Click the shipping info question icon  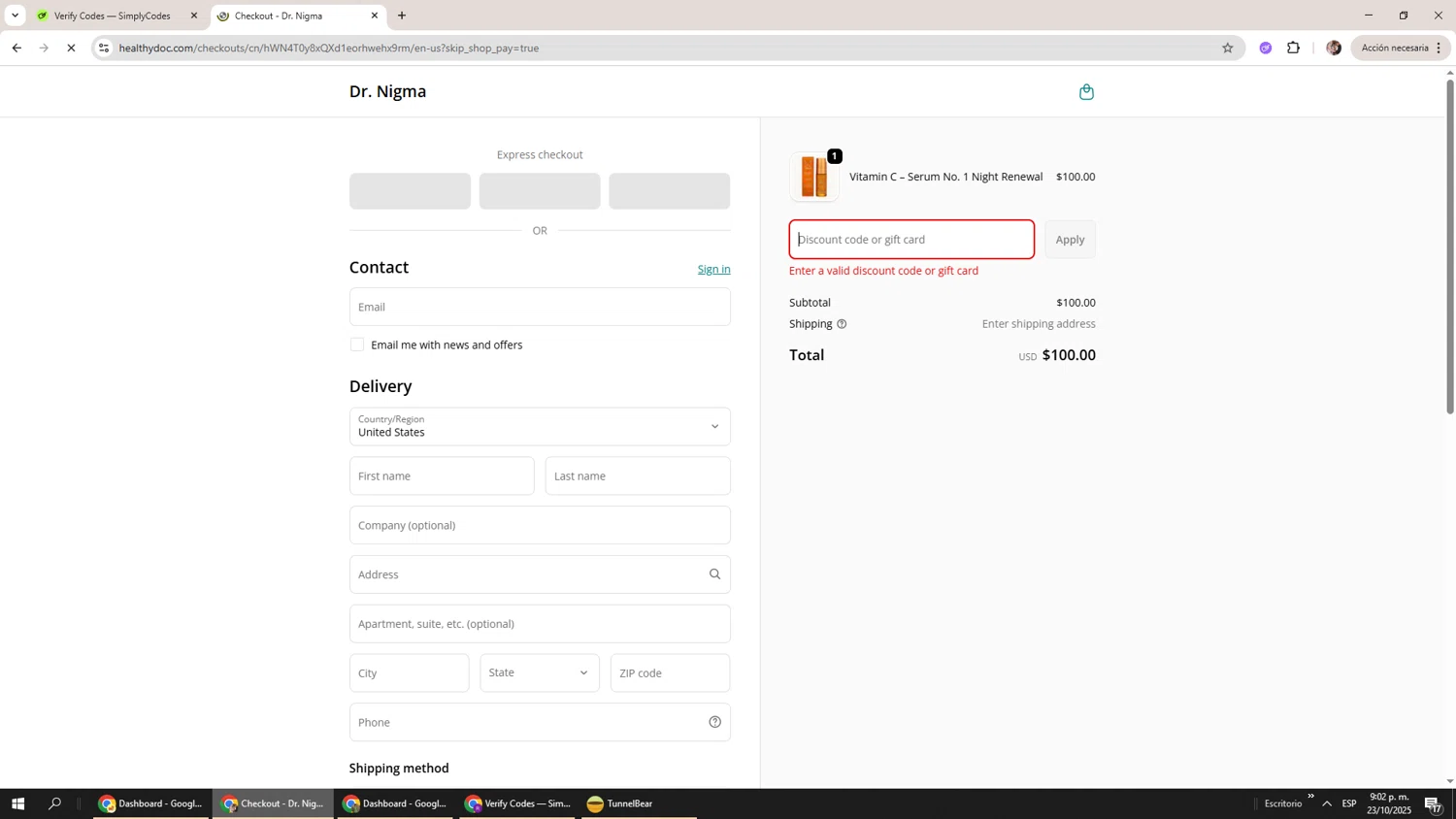(x=842, y=324)
